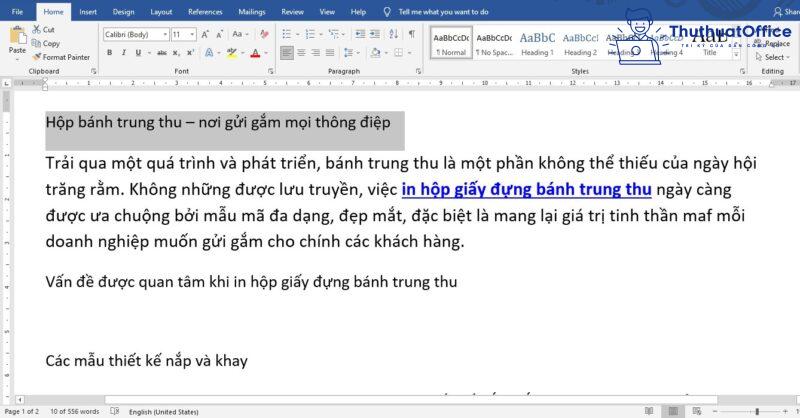Center the selected paragraph

(302, 53)
